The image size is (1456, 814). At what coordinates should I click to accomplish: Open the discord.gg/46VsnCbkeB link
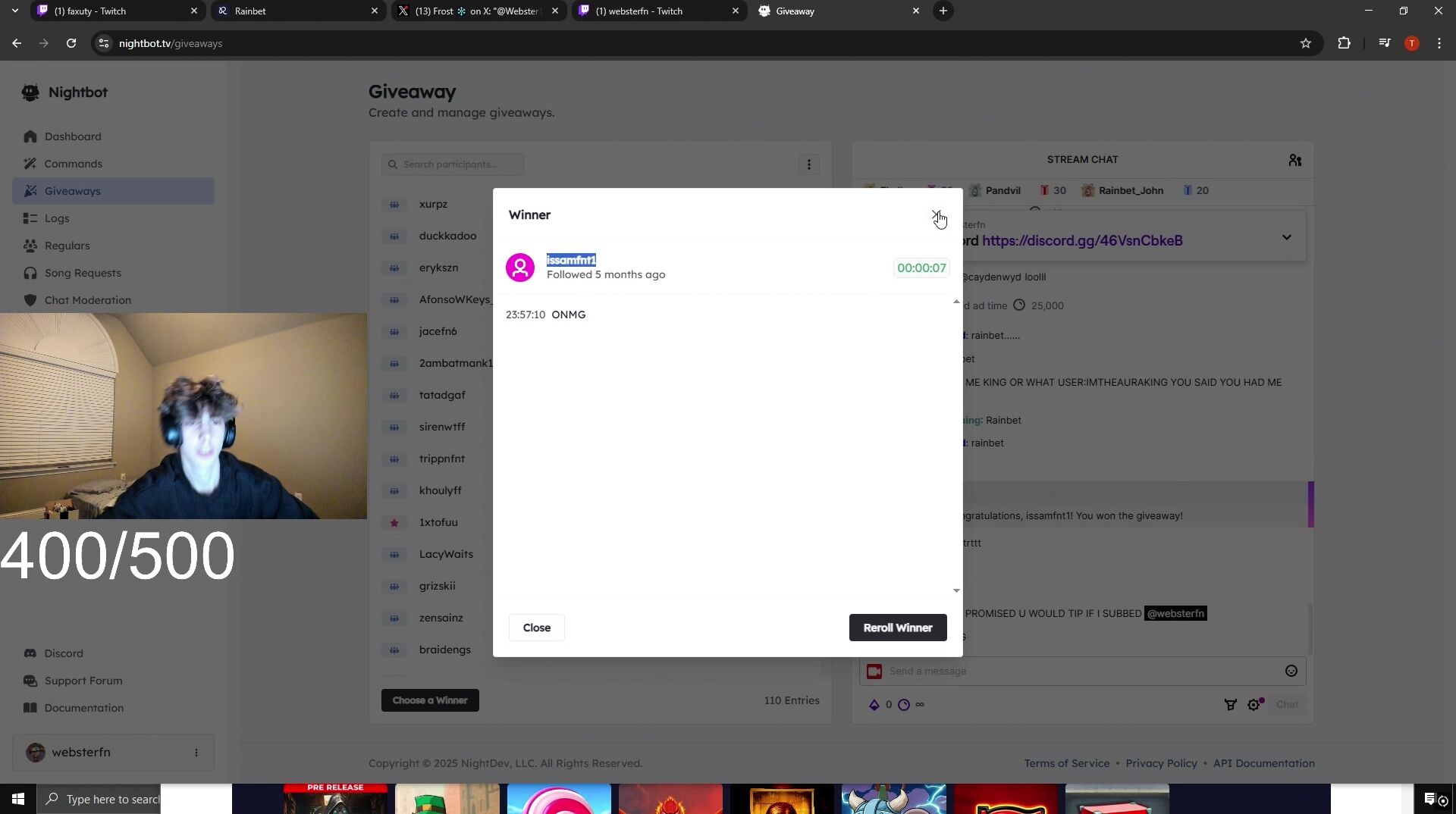1082,241
